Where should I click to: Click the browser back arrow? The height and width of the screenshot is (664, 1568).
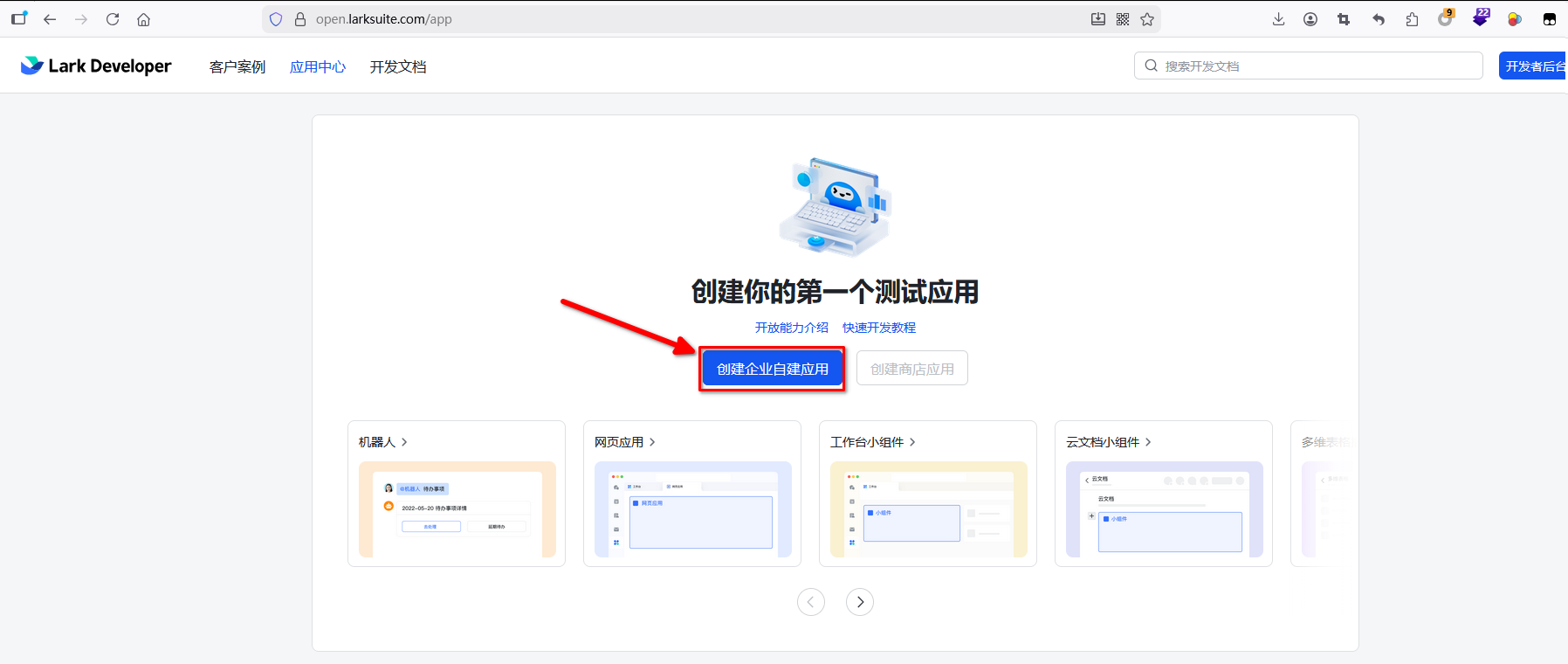[50, 19]
